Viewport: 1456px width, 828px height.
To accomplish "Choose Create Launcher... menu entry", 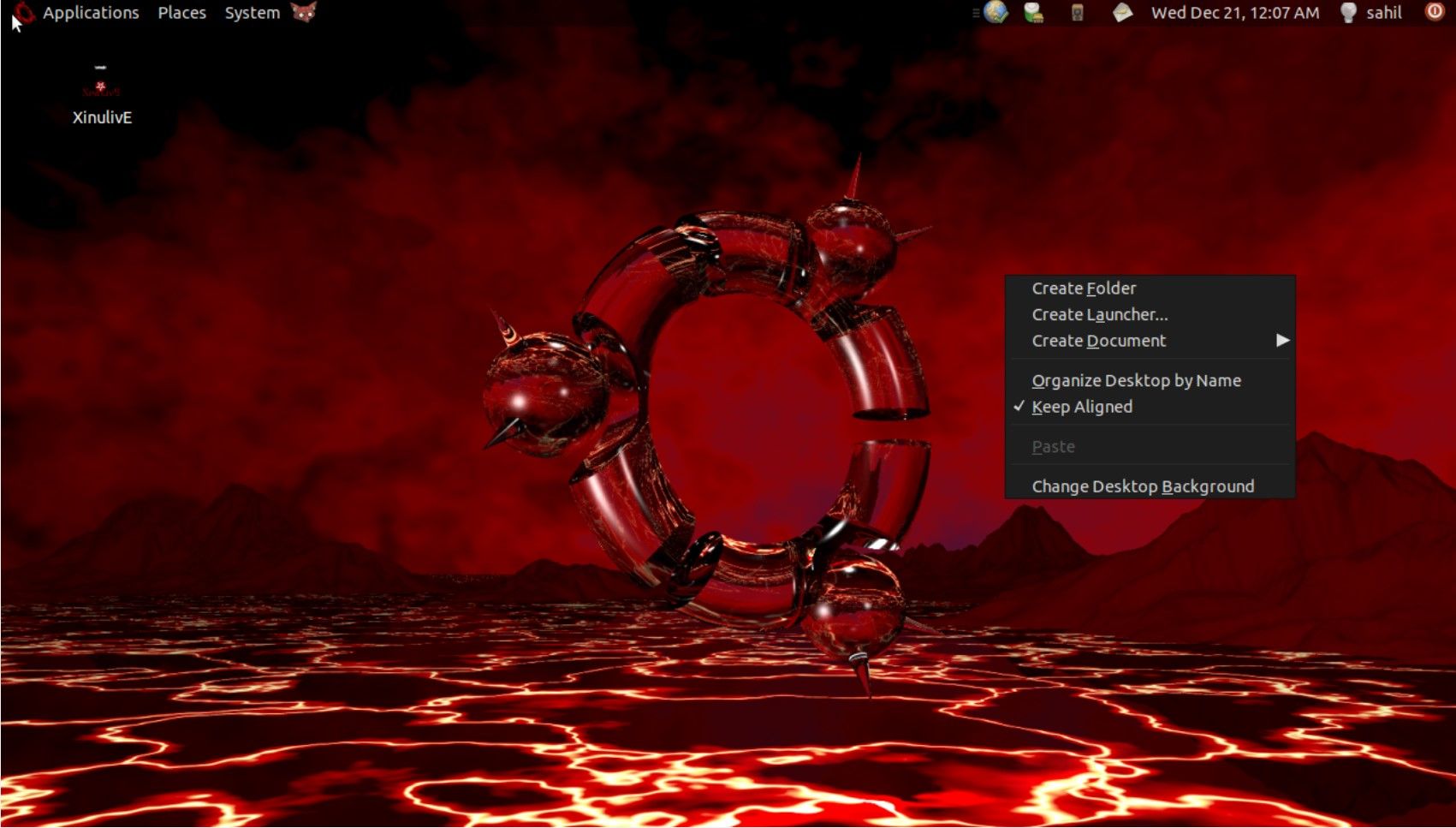I will 1099,315.
